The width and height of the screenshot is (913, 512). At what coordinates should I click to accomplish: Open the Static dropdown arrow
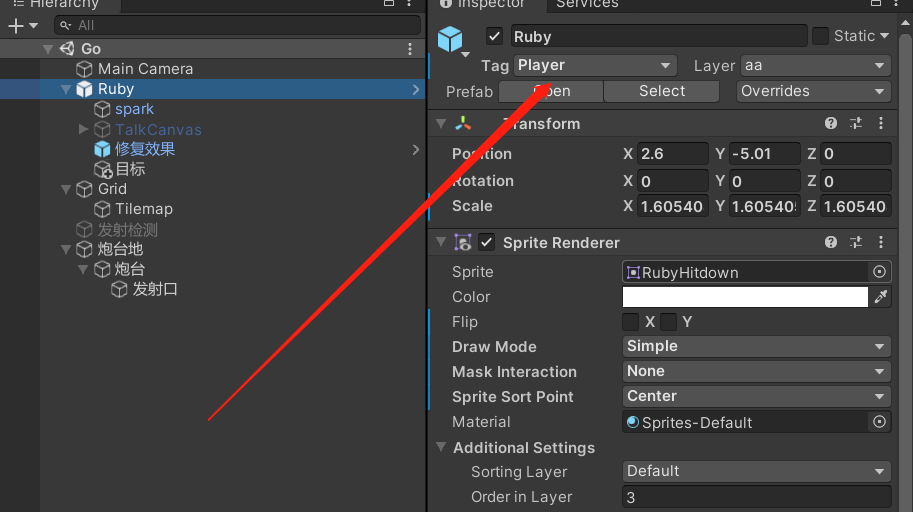(x=884, y=36)
